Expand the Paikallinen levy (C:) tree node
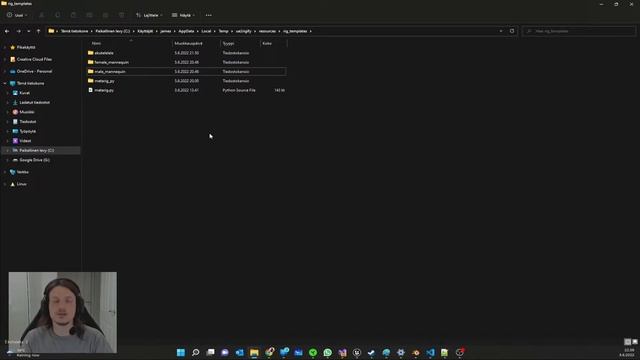The image size is (640, 360). coord(7,150)
